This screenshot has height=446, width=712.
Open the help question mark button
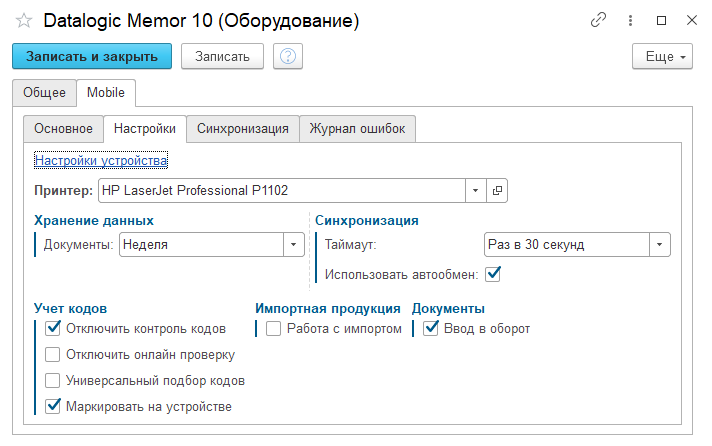[288, 56]
